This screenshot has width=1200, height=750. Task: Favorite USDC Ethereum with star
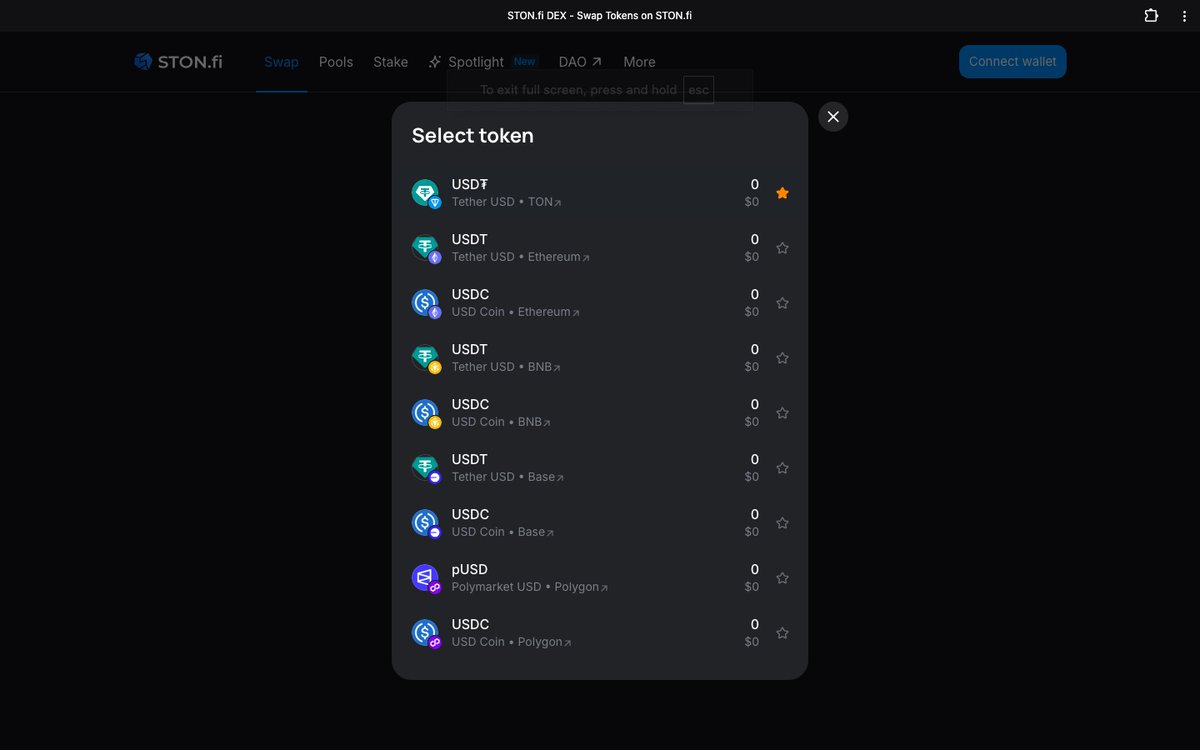tap(782, 303)
